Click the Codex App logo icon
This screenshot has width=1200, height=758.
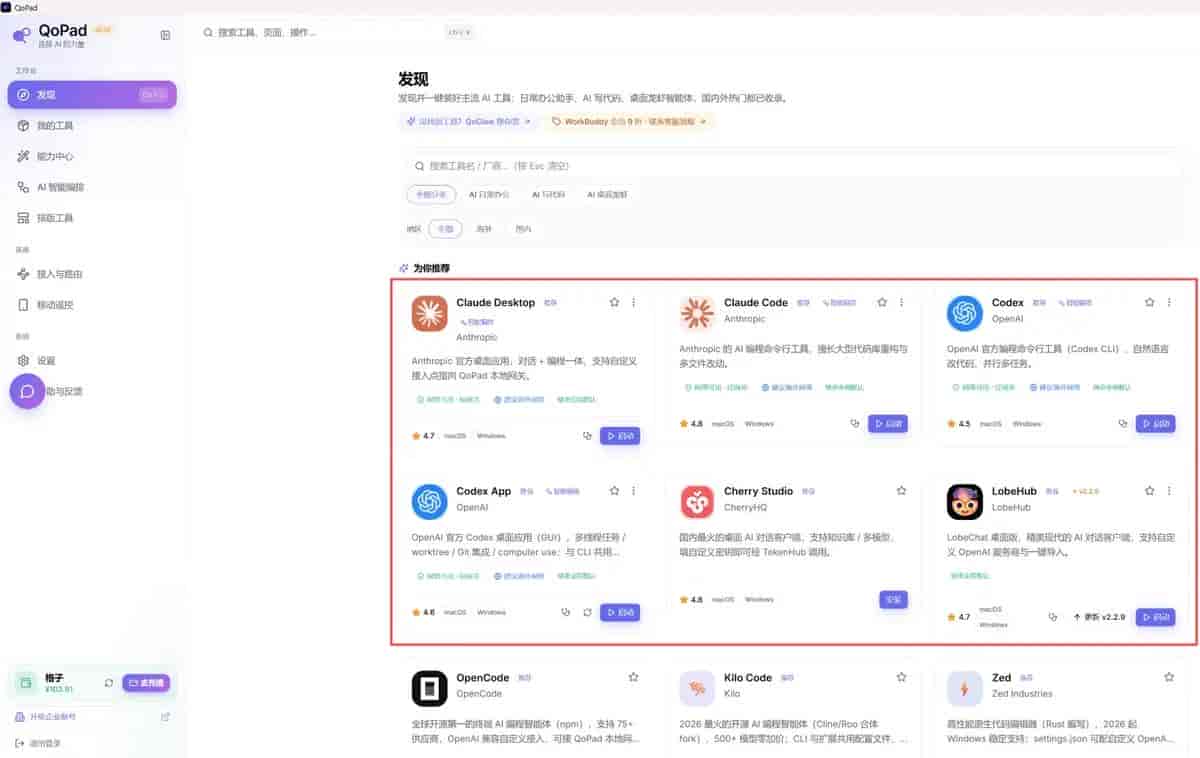430,502
